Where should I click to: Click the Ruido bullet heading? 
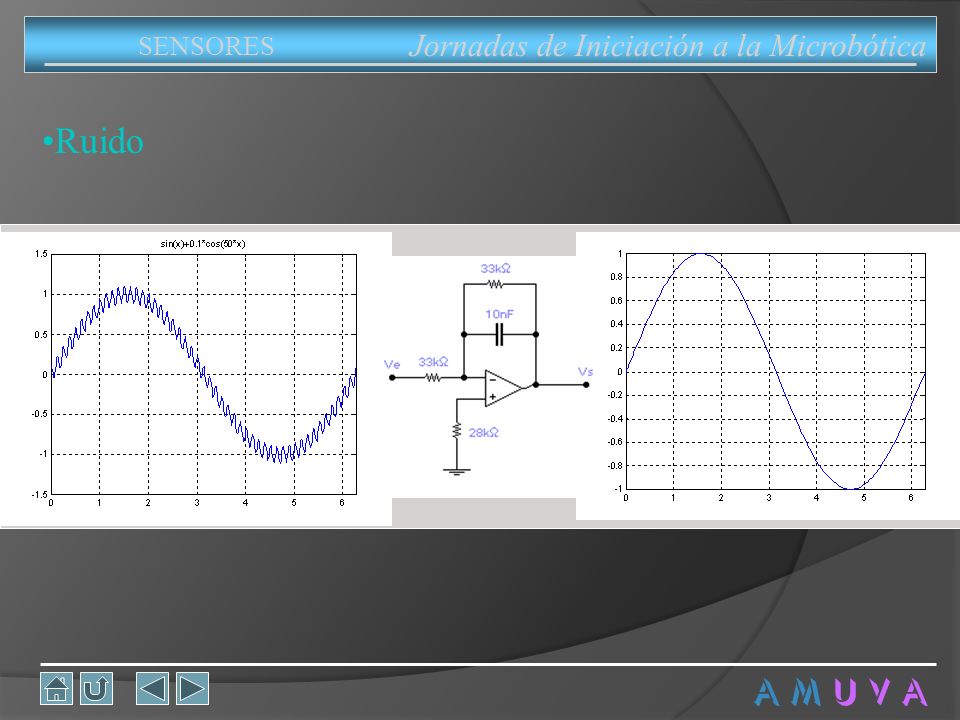coord(93,141)
